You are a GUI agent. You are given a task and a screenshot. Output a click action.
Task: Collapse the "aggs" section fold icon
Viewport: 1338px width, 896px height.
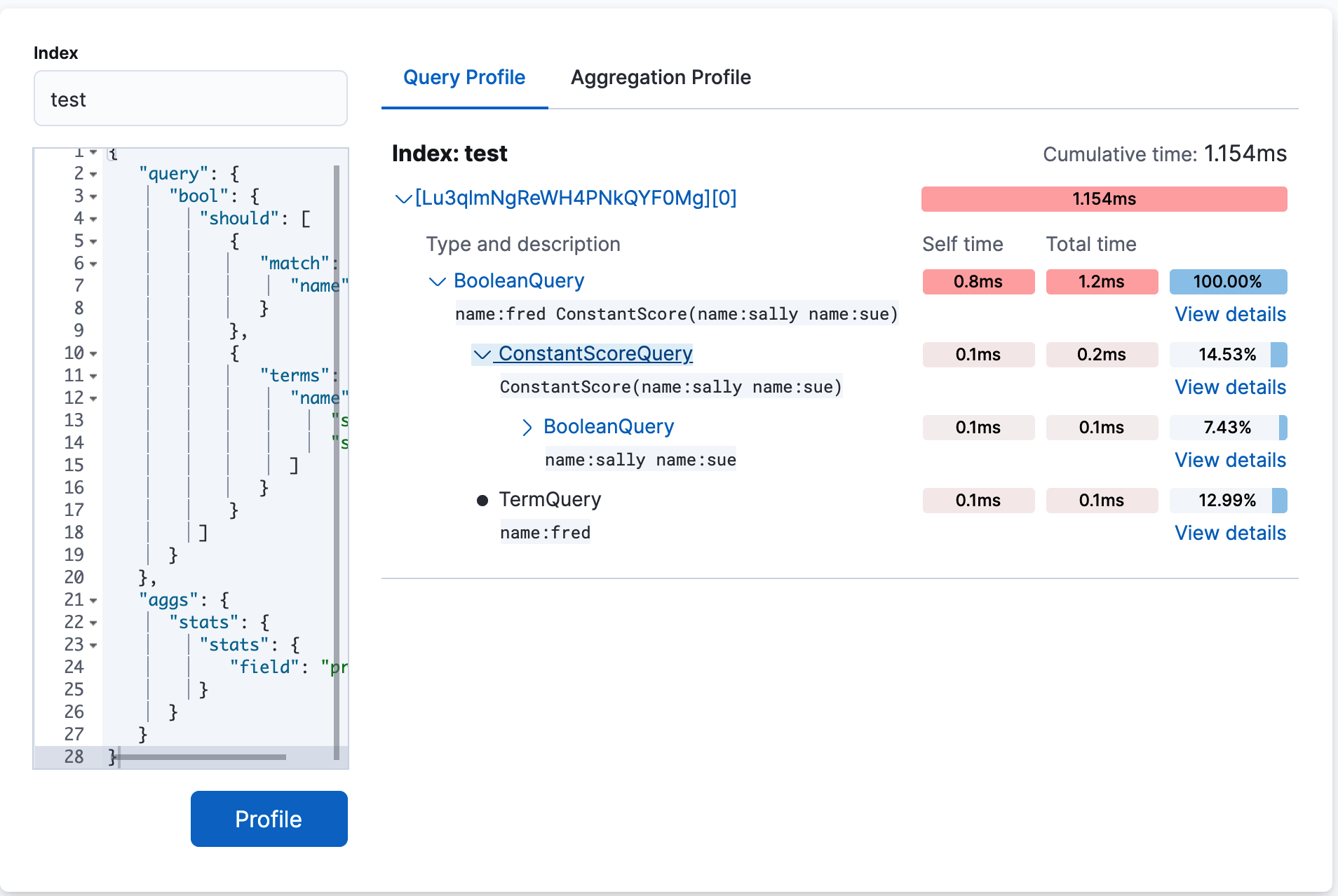tap(93, 599)
